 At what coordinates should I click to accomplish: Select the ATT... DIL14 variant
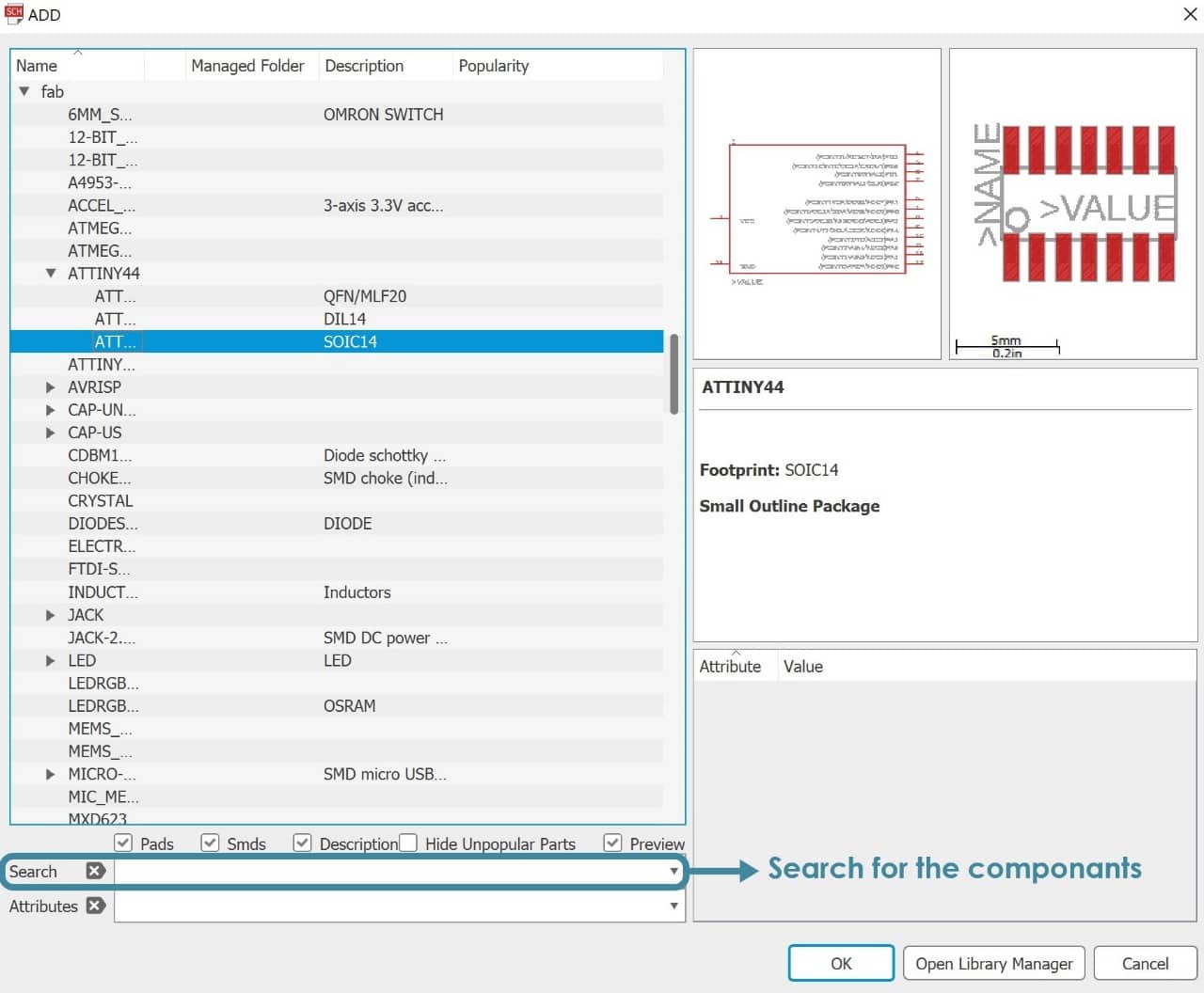pos(337,319)
